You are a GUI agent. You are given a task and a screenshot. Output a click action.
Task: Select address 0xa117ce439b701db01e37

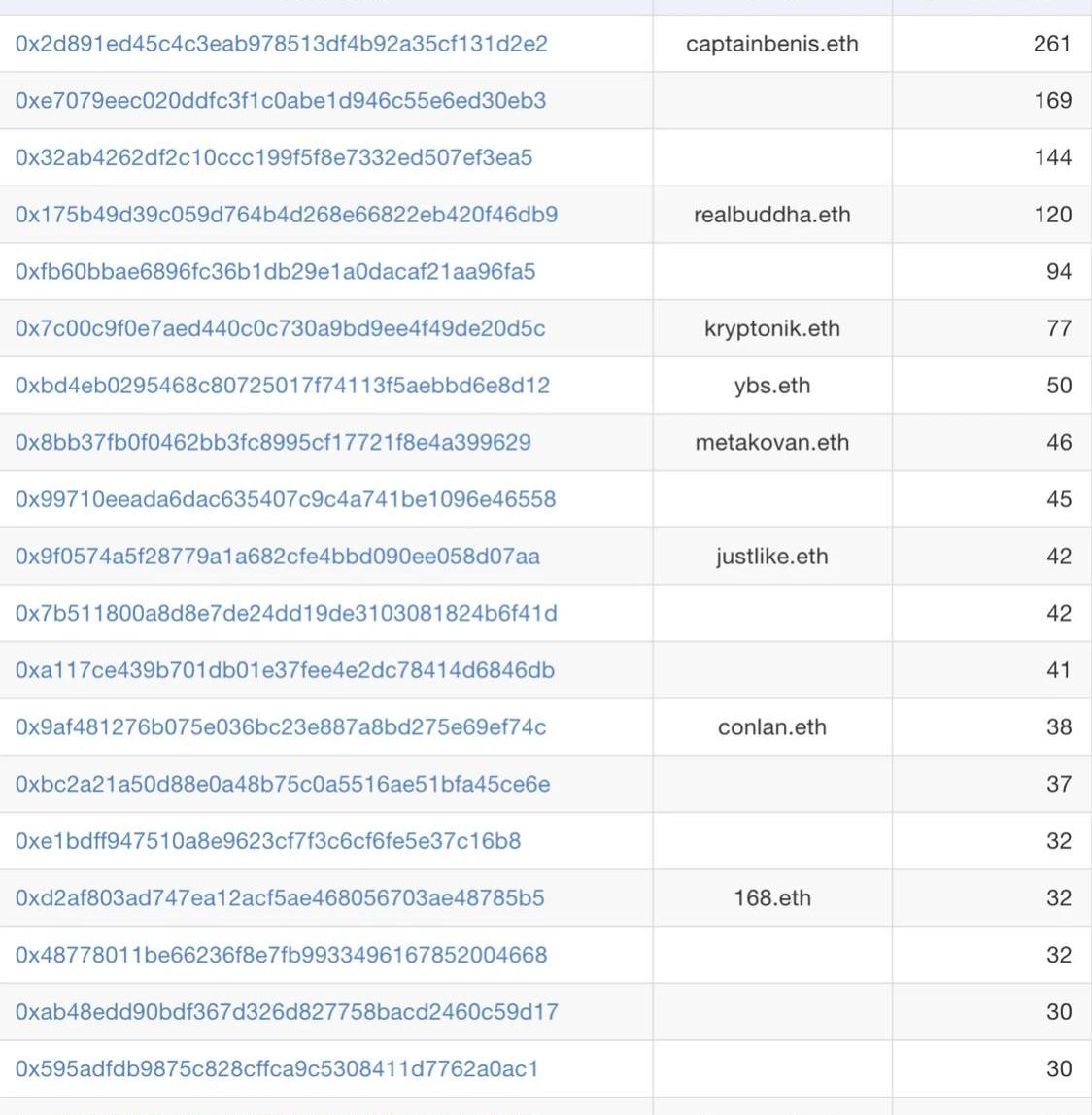(285, 670)
